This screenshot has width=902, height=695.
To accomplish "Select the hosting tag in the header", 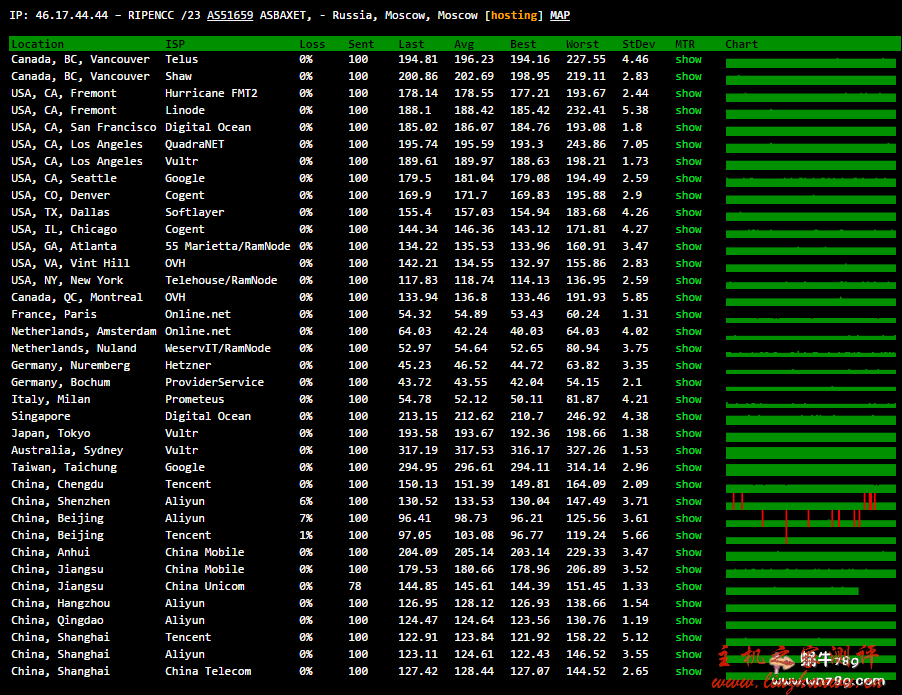I will (514, 16).
